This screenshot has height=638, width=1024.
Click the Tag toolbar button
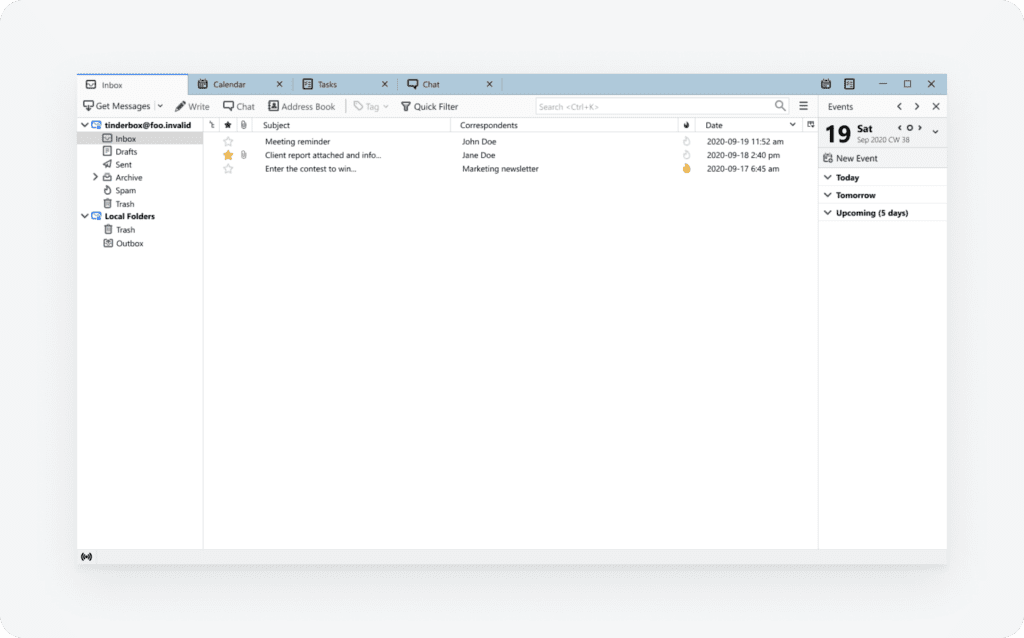[x=370, y=106]
